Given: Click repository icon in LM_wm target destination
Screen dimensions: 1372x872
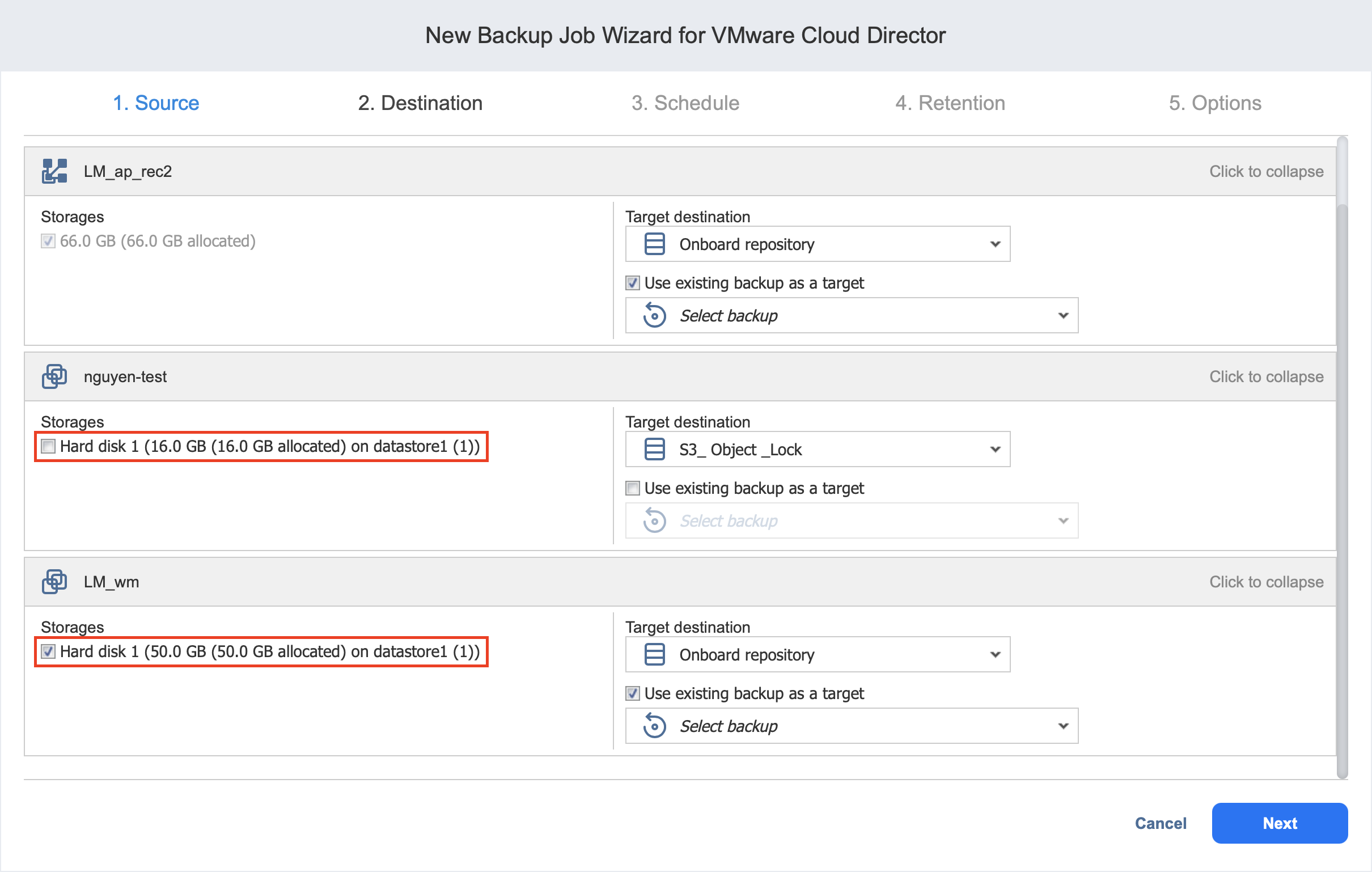Looking at the screenshot, I should point(654,654).
